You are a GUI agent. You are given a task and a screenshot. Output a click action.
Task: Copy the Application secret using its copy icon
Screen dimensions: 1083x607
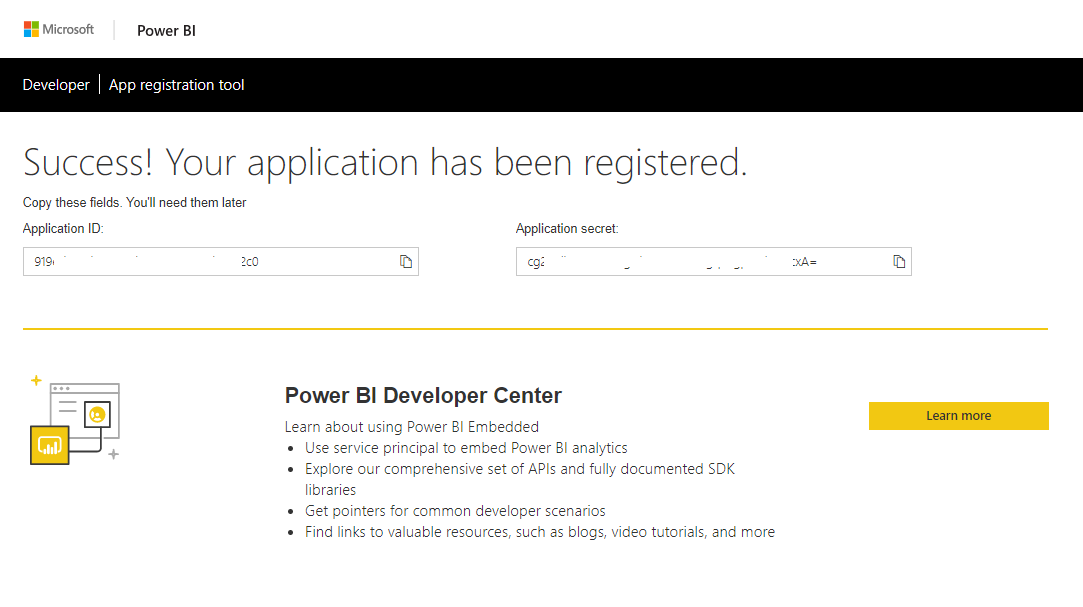click(x=899, y=262)
